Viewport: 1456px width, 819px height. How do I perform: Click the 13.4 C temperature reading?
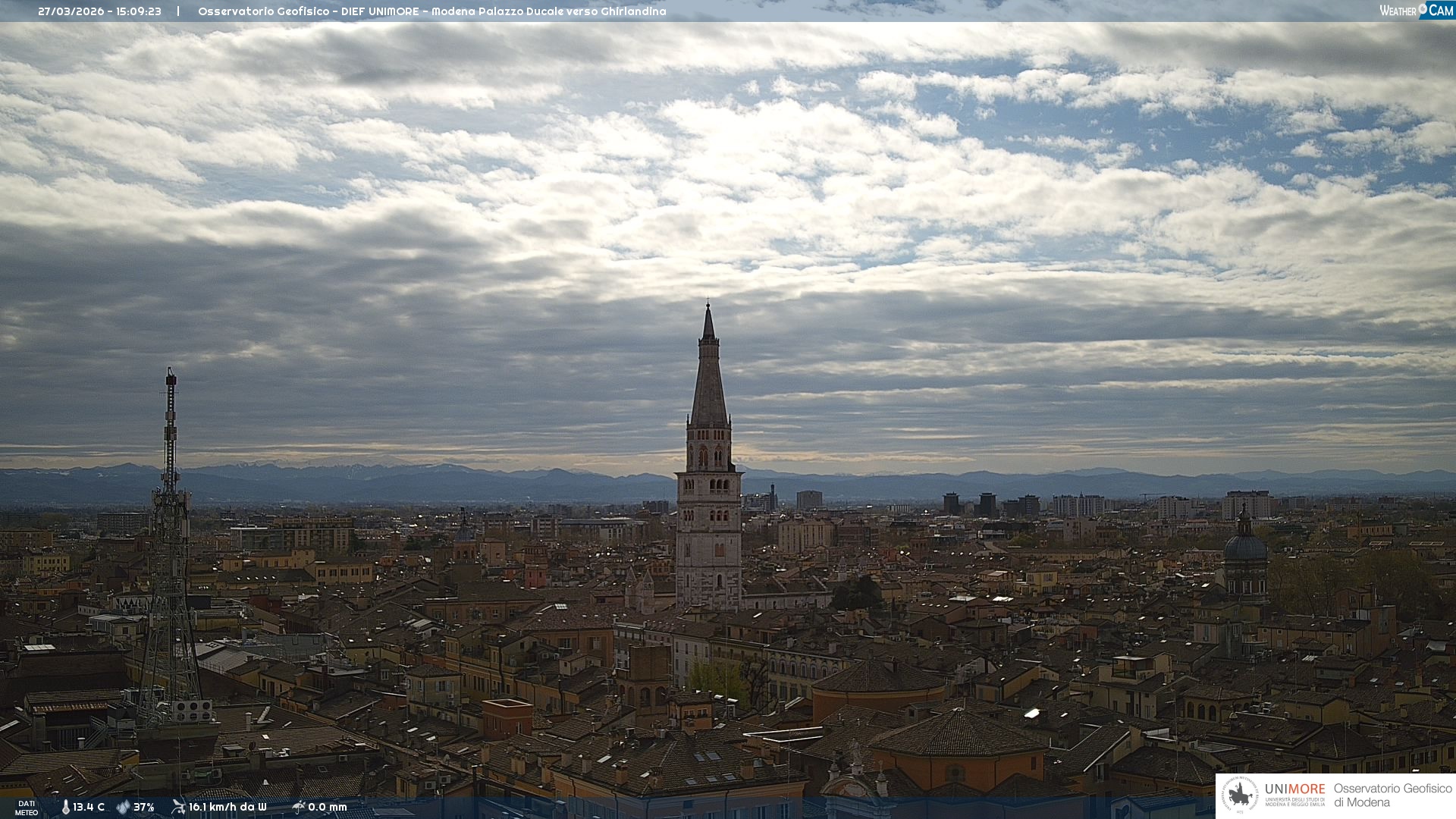[x=89, y=807]
